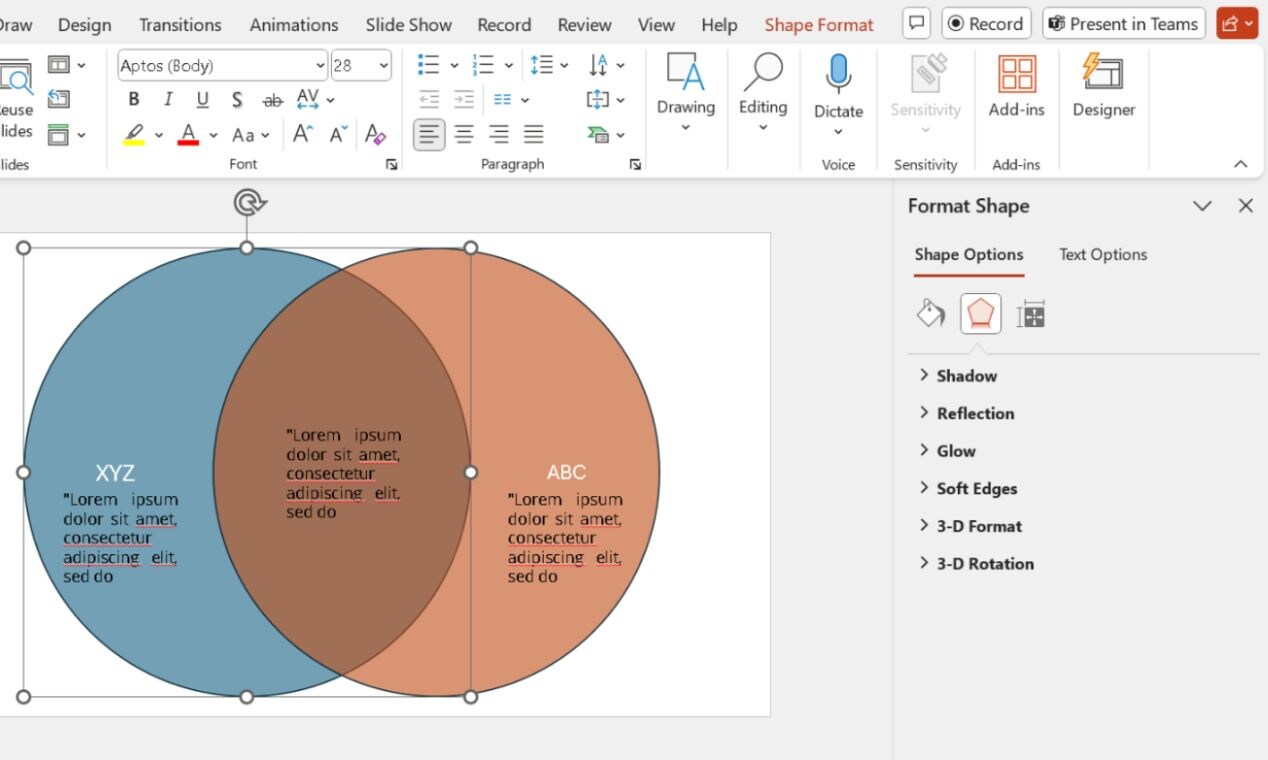Expand the Soft Edges section
The image size is (1268, 760).
tap(968, 489)
